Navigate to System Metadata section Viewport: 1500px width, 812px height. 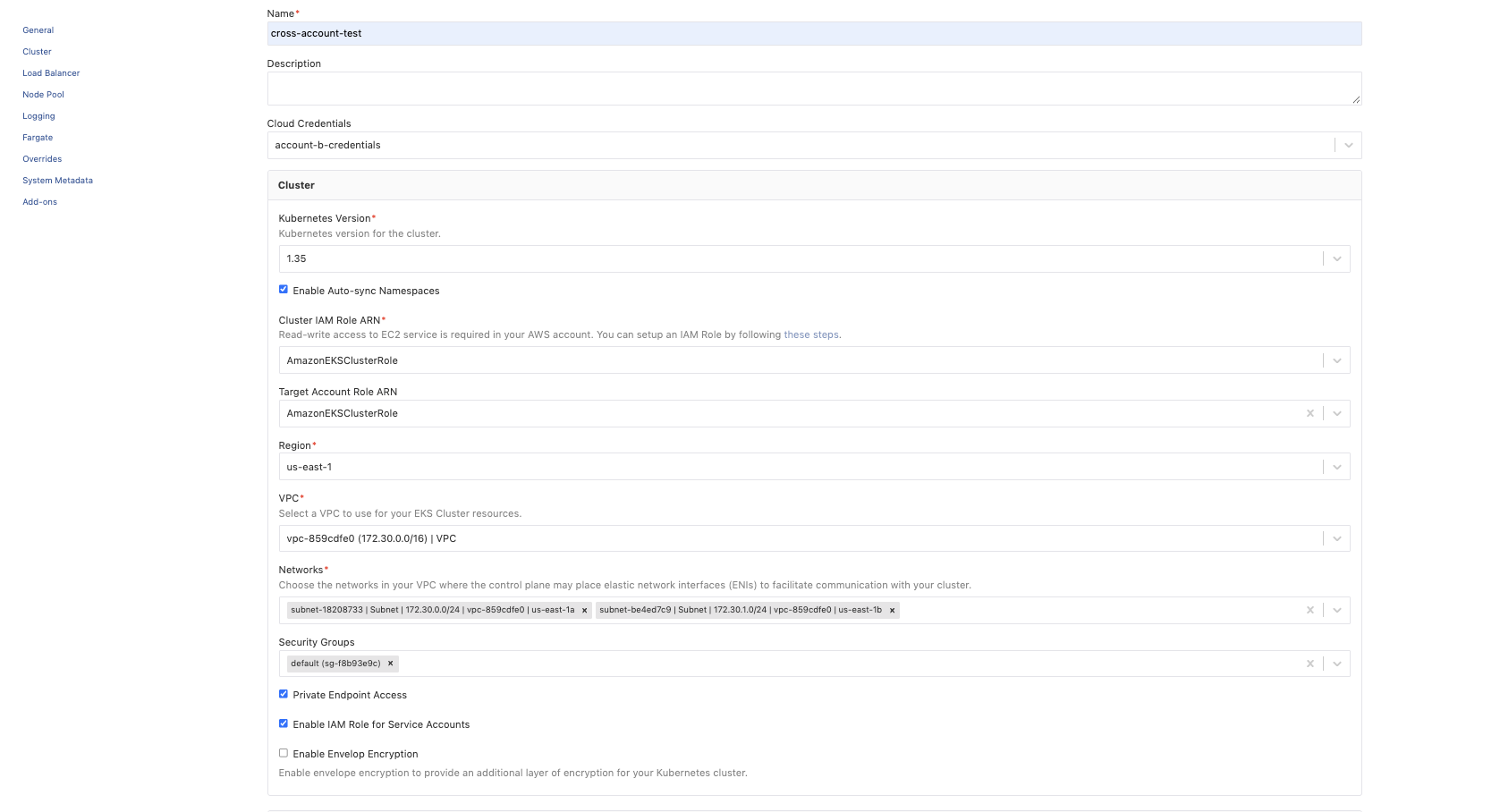(58, 181)
